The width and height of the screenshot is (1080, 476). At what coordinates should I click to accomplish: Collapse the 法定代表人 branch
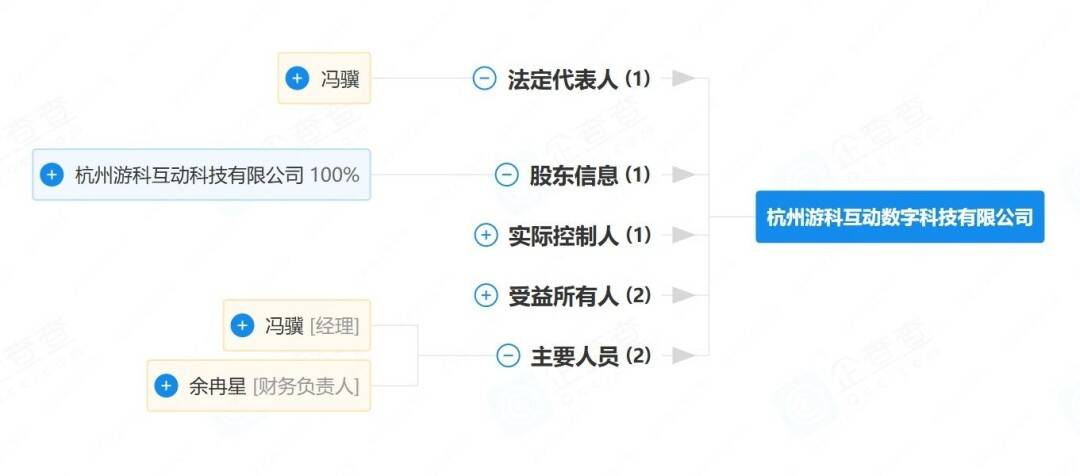coord(484,79)
